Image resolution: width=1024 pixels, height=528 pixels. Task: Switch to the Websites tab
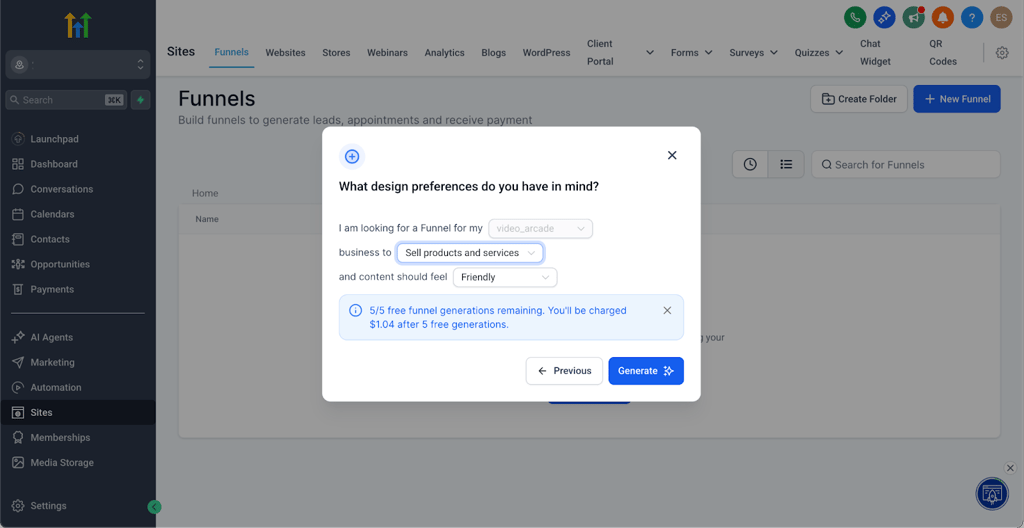[285, 53]
